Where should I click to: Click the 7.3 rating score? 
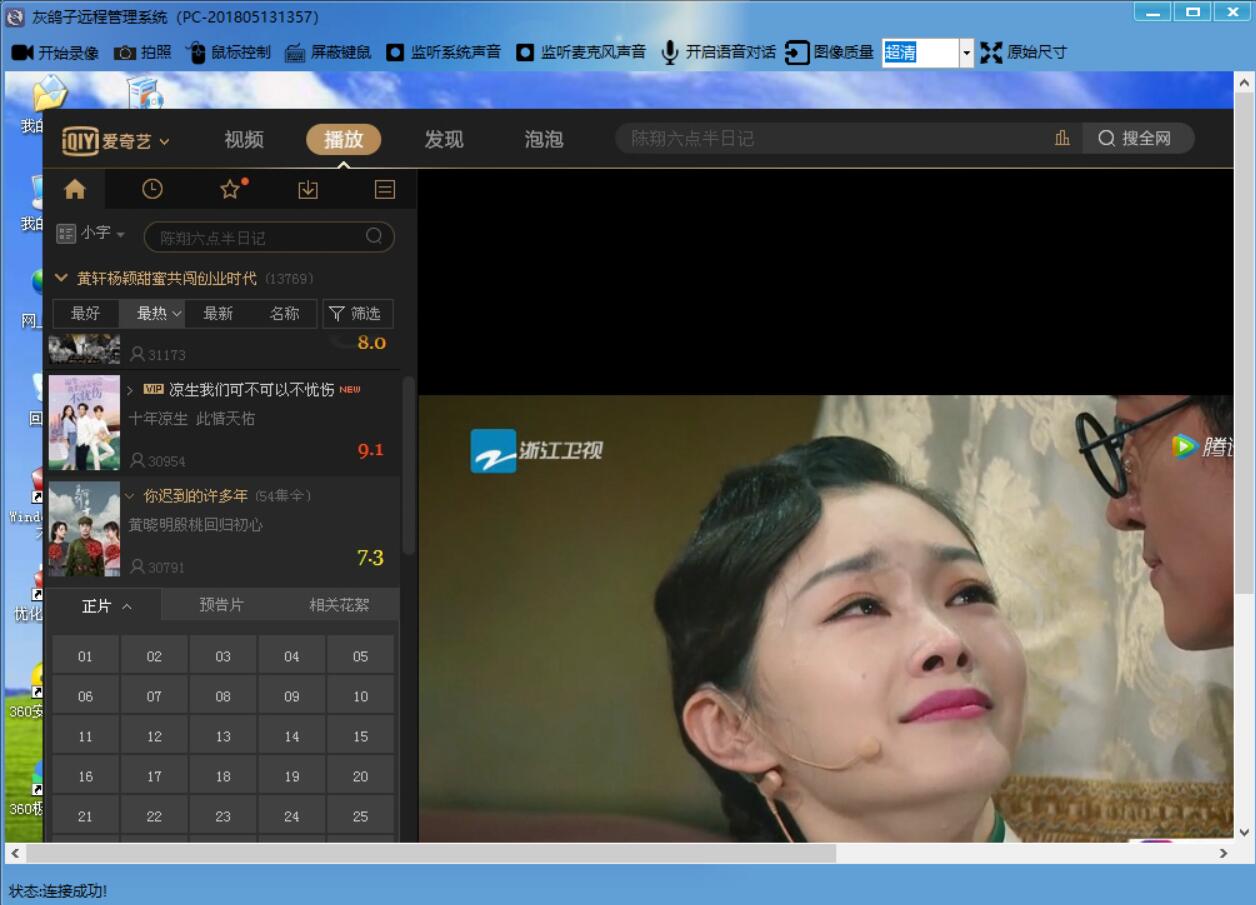(x=370, y=557)
